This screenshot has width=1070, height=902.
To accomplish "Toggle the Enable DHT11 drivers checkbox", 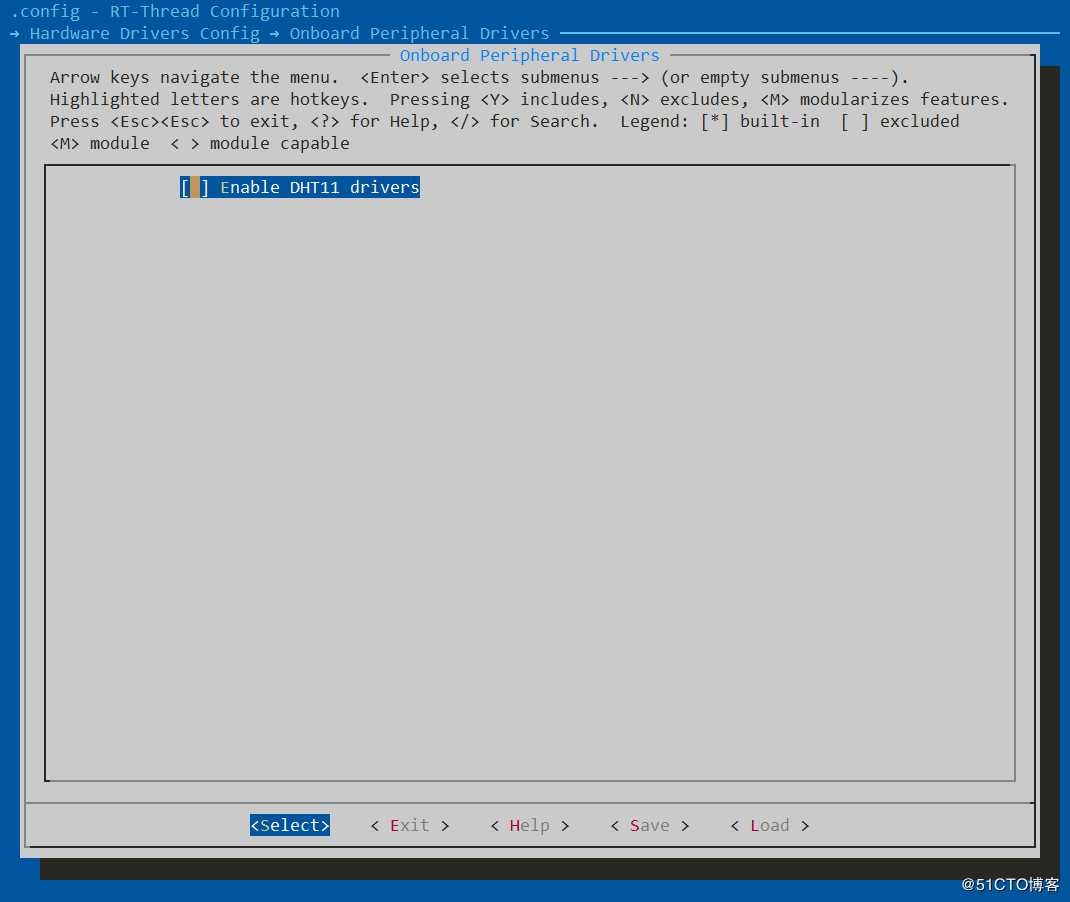I will pyautogui.click(x=194, y=187).
